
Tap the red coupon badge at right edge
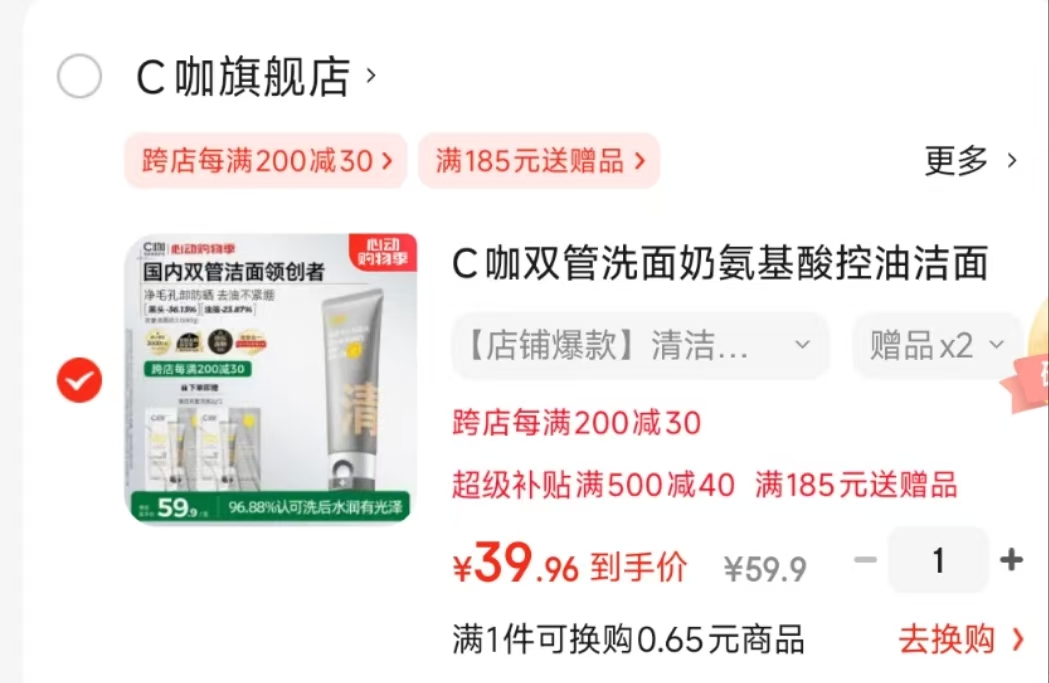click(1026, 381)
